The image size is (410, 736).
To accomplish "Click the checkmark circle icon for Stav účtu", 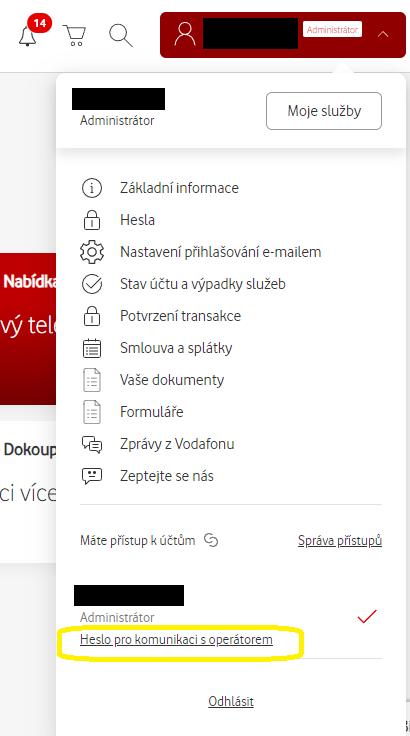I will [92, 284].
